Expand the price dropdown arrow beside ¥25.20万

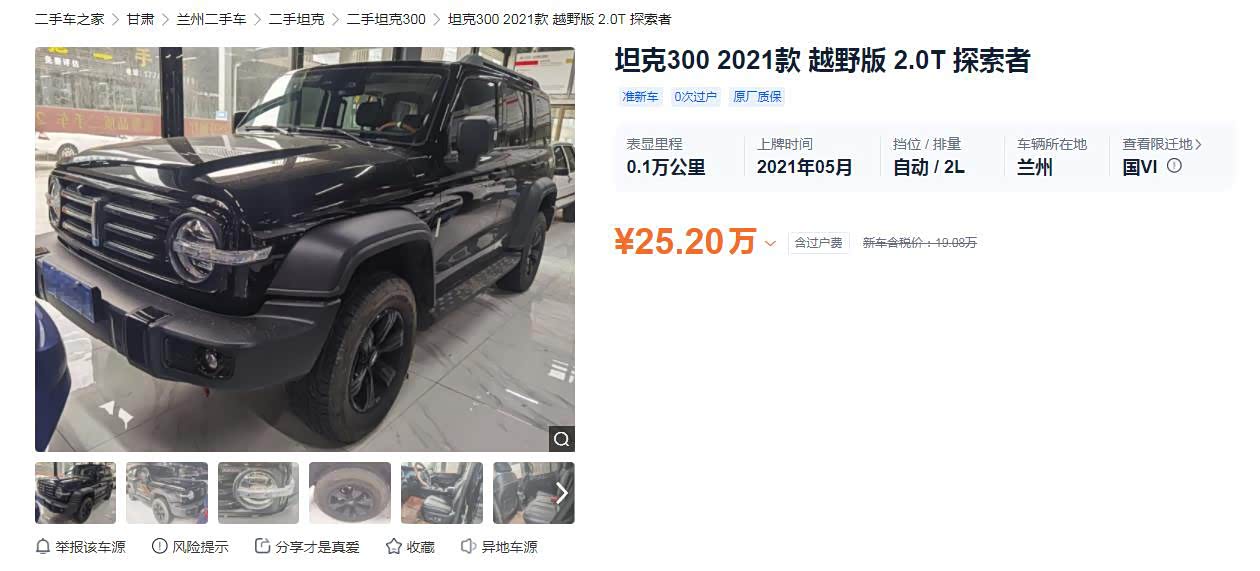point(770,243)
